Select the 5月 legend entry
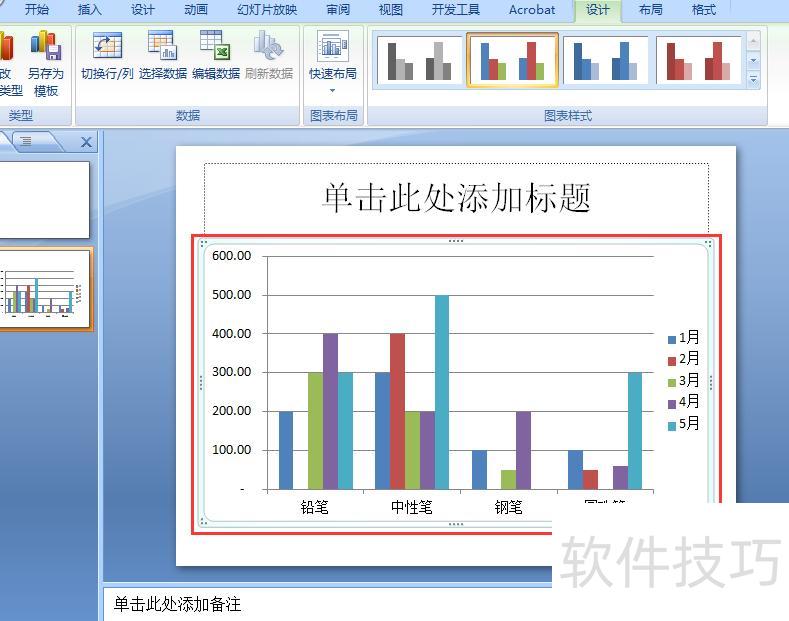The image size is (789, 621). (x=683, y=424)
